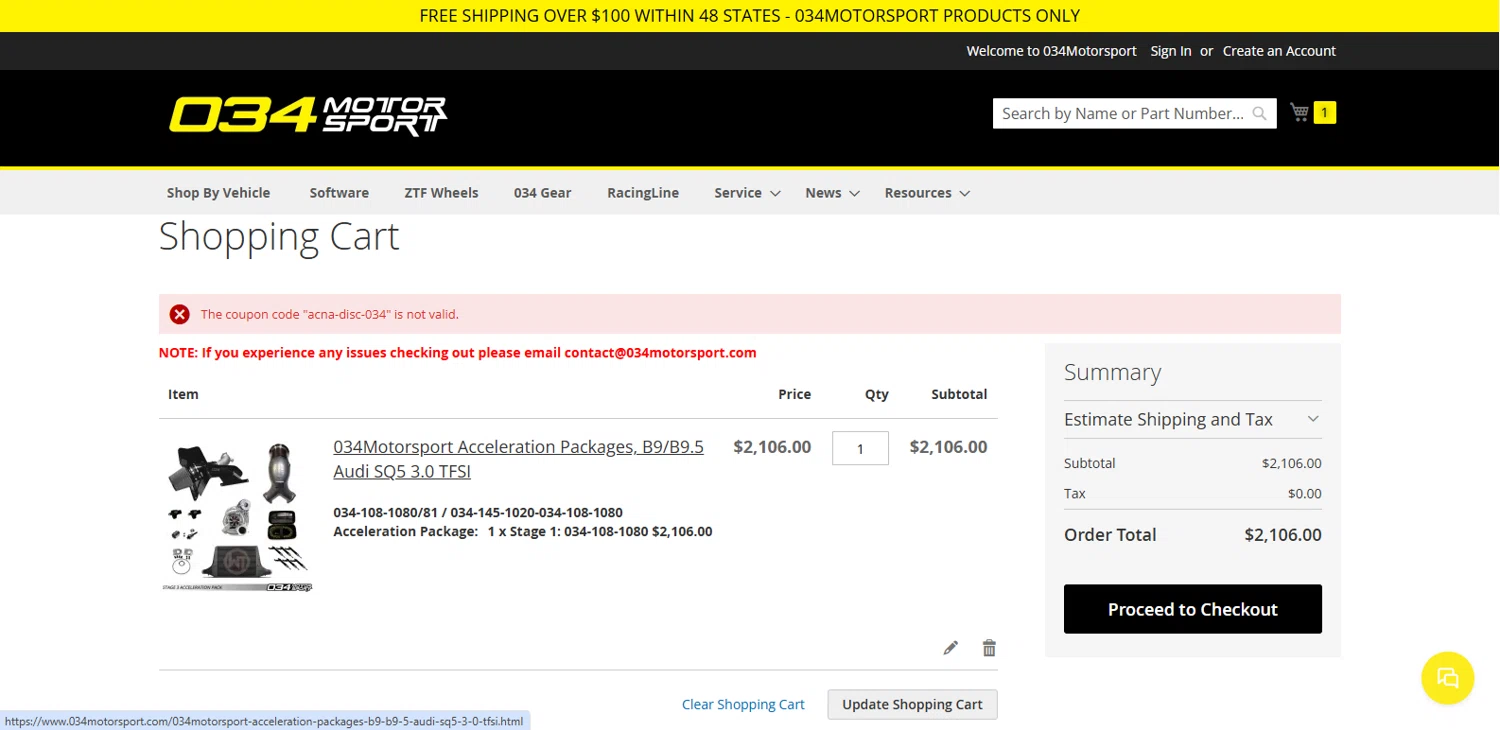Viewport: 1500px width, 730px height.
Task: Open the Acceleration Packages product title link
Action: pos(518,459)
